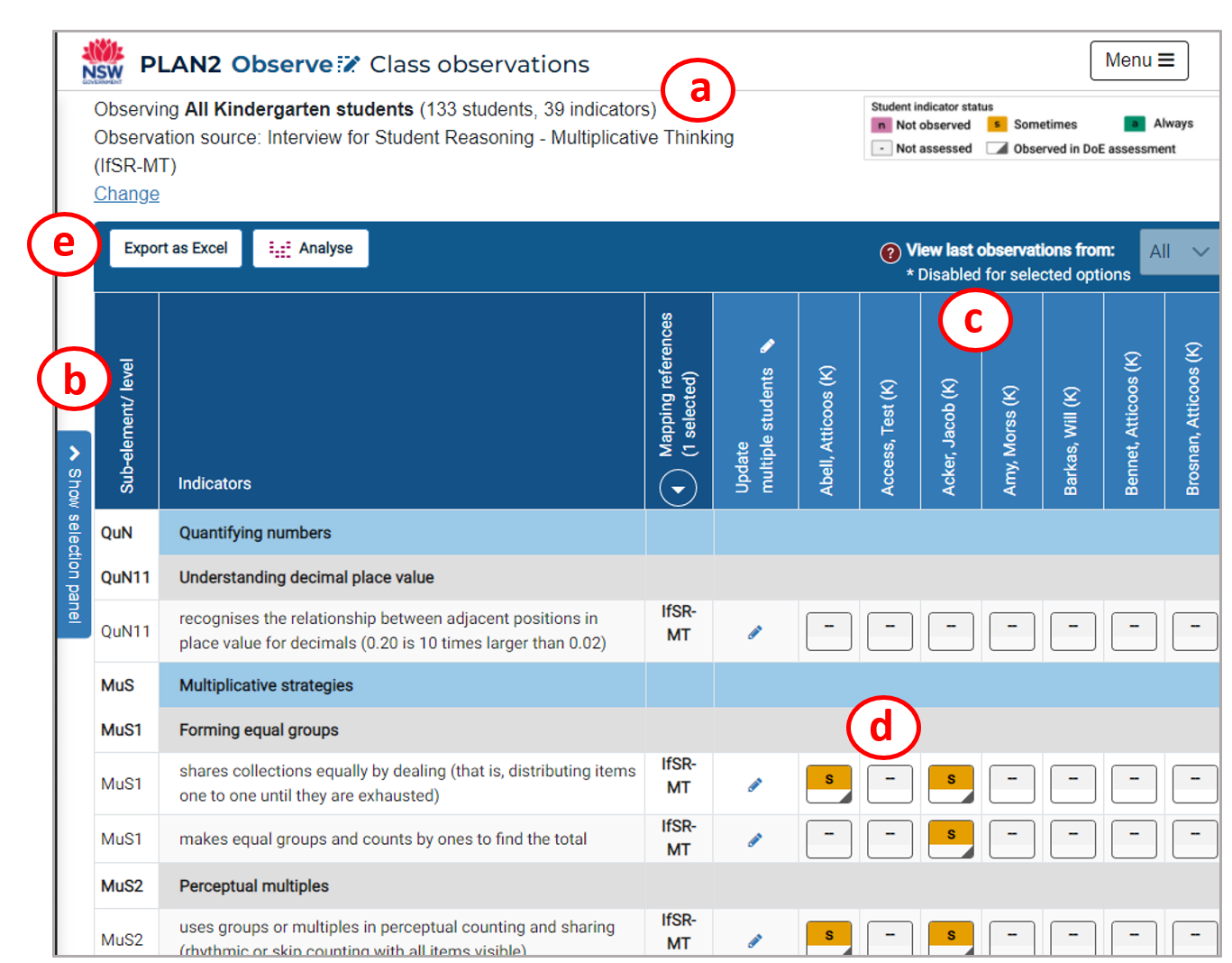Image resolution: width=1232 pixels, height=963 pixels.
Task: Select the Amy, Morss (K) column header
Action: [x=1012, y=401]
